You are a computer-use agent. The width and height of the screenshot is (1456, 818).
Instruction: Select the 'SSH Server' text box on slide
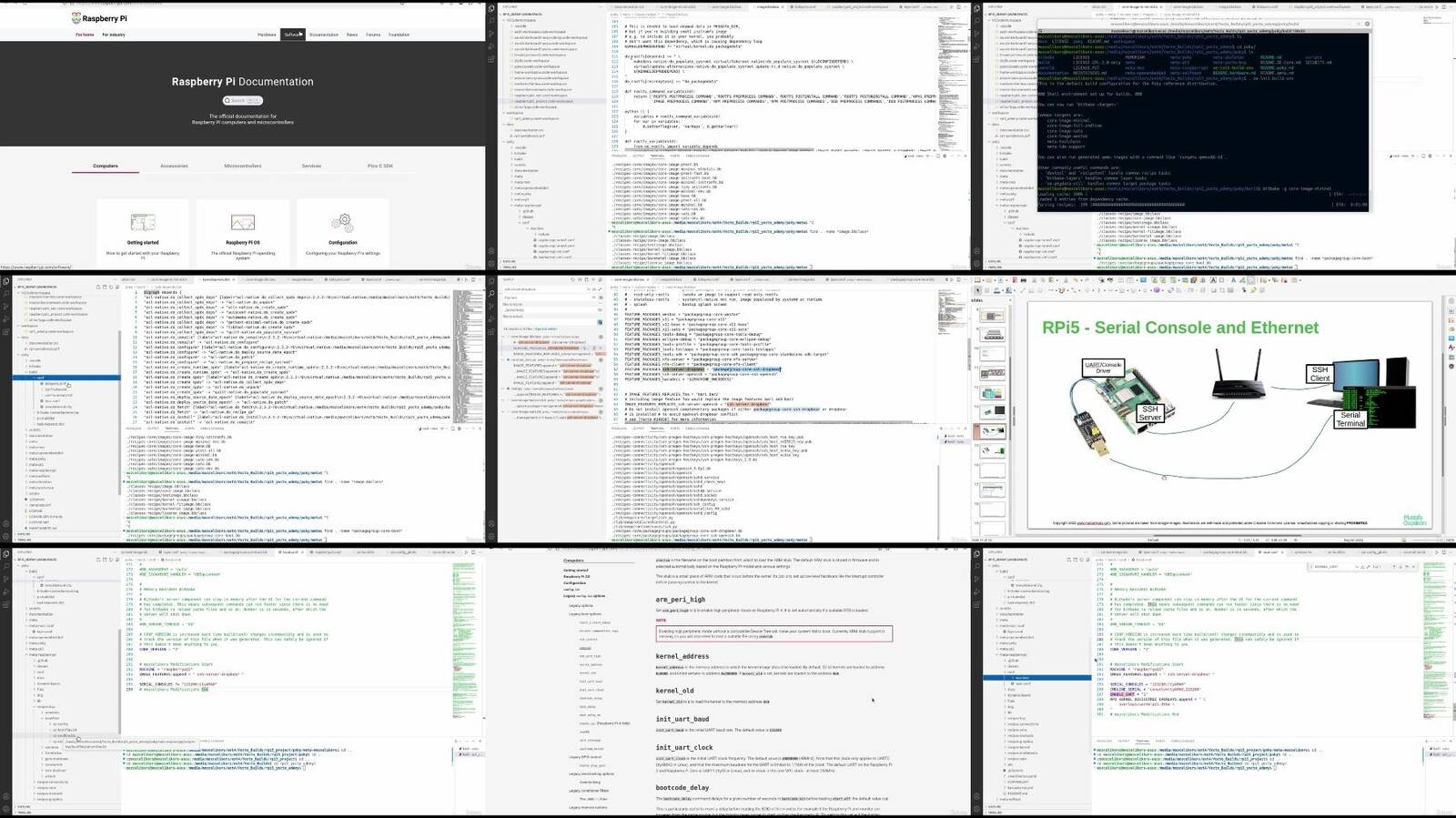[x=1150, y=413]
